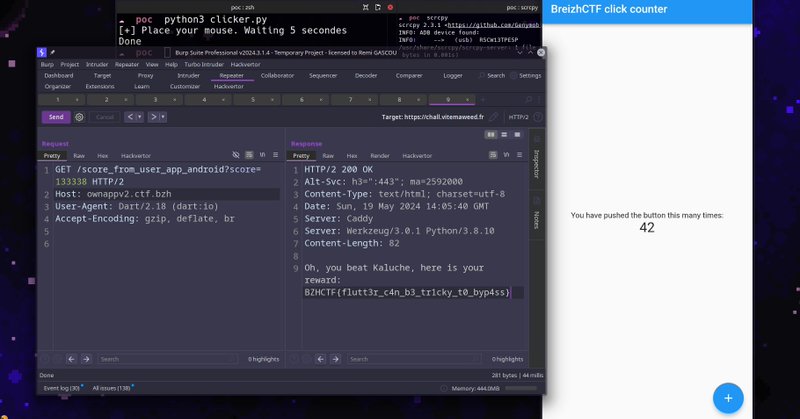The width and height of the screenshot is (800, 419).
Task: Toggle request pretty-wrap list icon
Action: [x=249, y=155]
